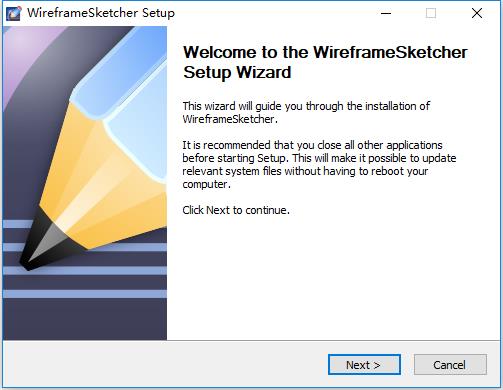Screen dimensions: 503x390
Task: Click the word 'computer.' in the text
Action: point(207,184)
